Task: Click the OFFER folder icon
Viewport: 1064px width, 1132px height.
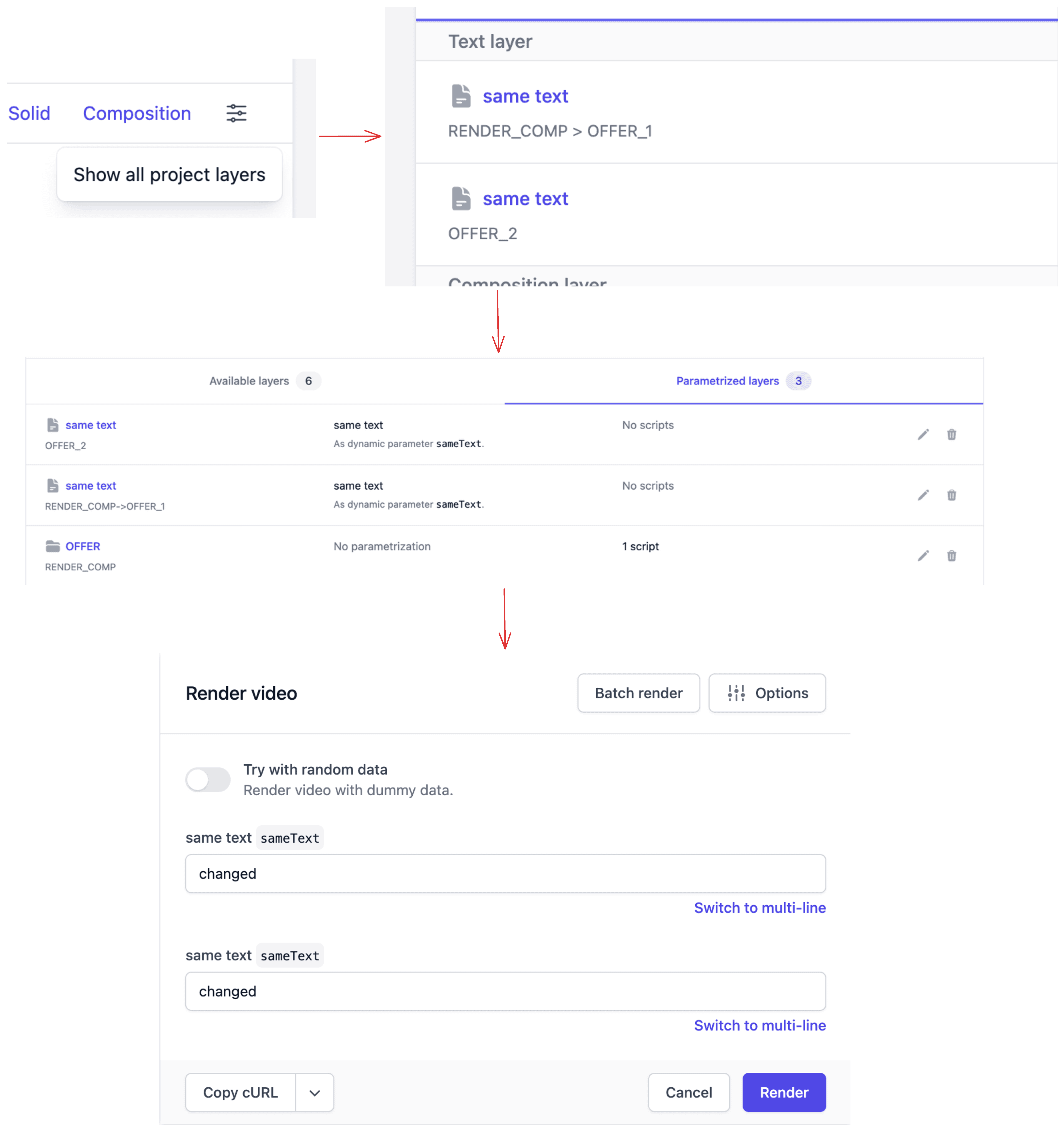Action: 53,546
